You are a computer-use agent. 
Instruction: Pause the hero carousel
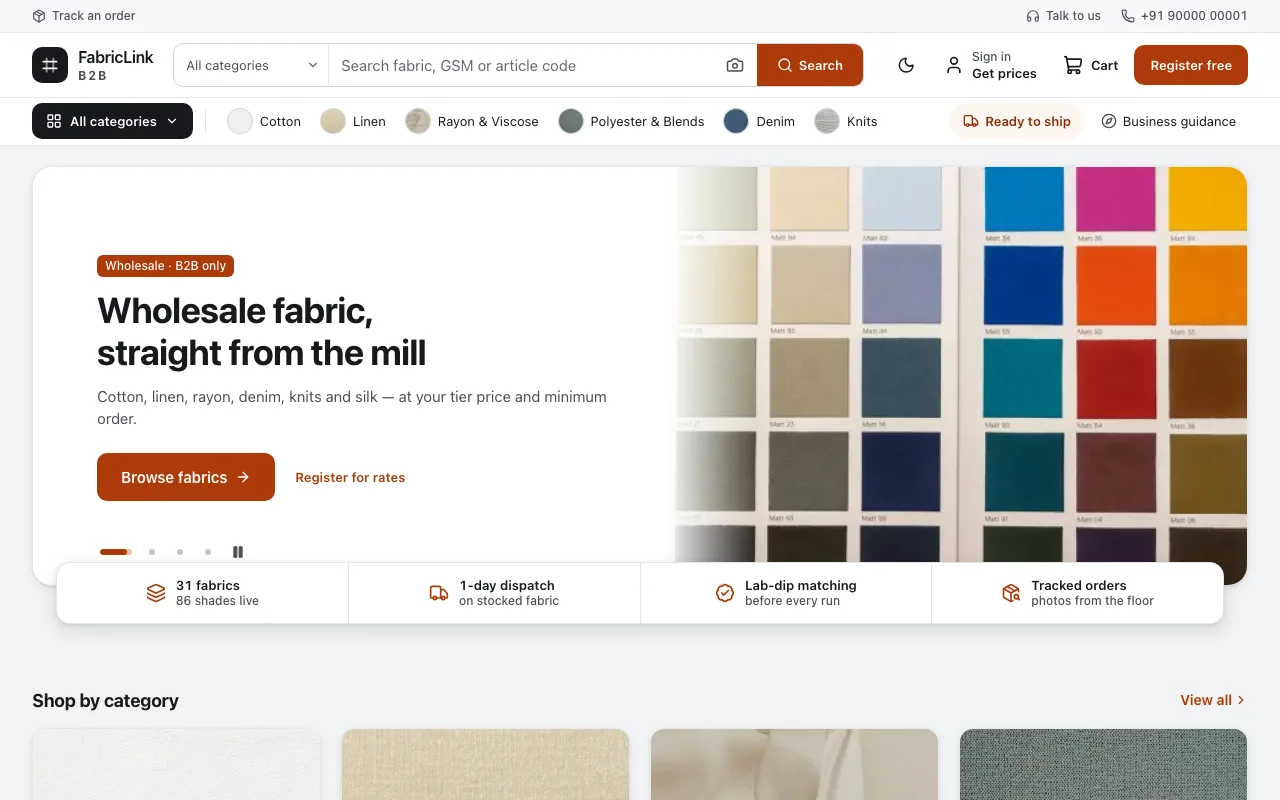click(238, 552)
